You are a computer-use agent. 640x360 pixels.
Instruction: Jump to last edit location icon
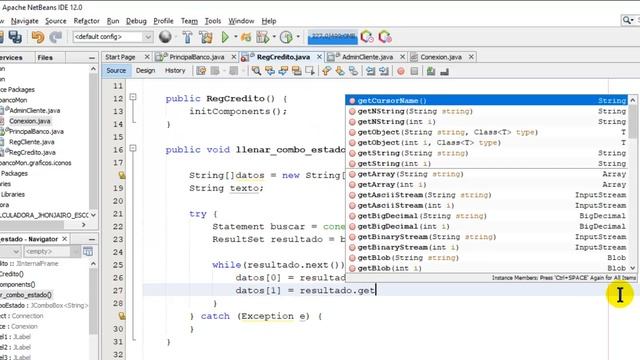click(x=201, y=71)
